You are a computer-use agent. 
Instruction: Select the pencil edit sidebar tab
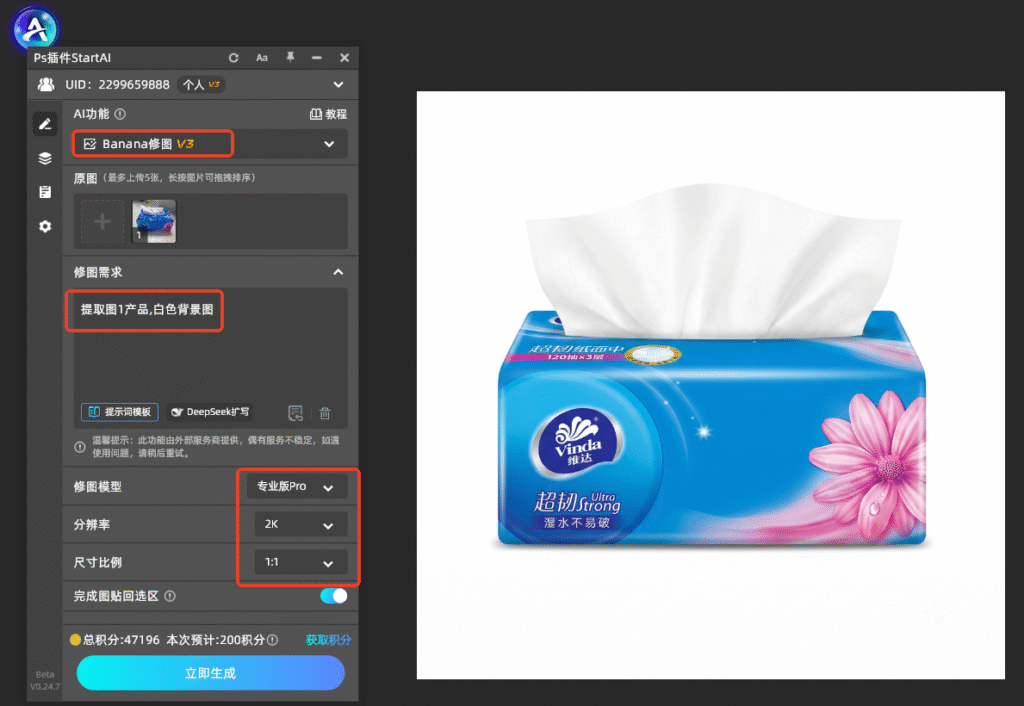click(45, 124)
